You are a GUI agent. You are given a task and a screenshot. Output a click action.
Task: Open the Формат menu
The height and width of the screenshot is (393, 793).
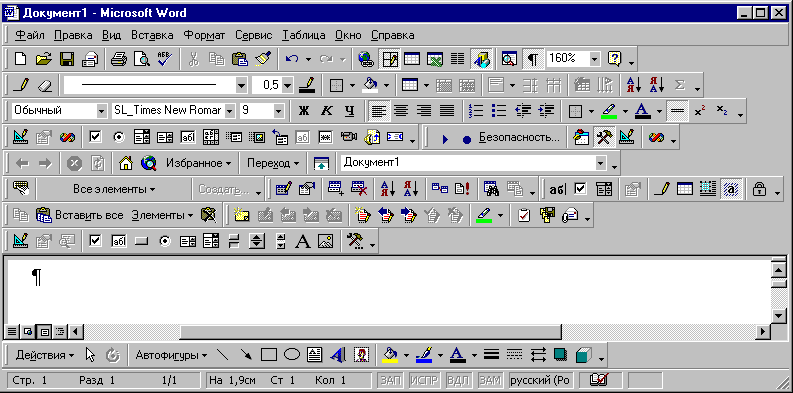[x=204, y=35]
